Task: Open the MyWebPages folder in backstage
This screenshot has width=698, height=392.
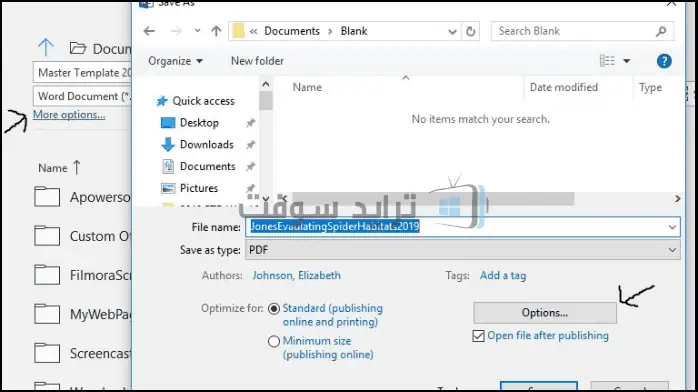Action: coord(83,314)
